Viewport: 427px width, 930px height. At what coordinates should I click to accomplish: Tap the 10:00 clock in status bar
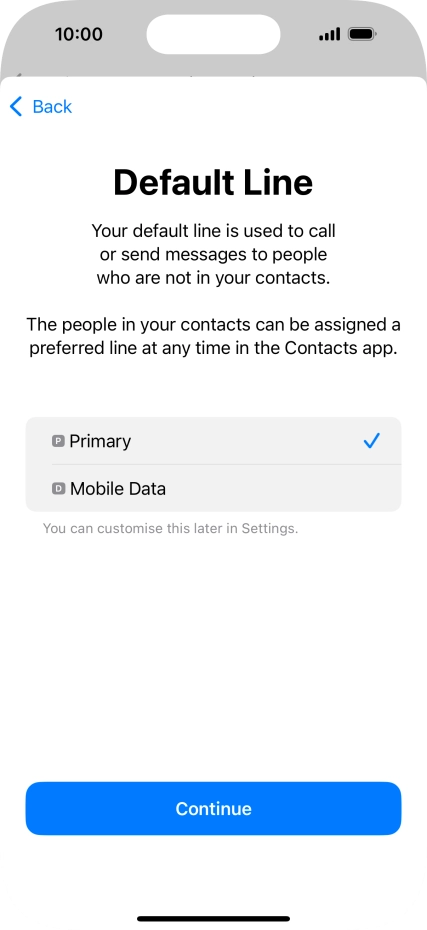[x=79, y=34]
